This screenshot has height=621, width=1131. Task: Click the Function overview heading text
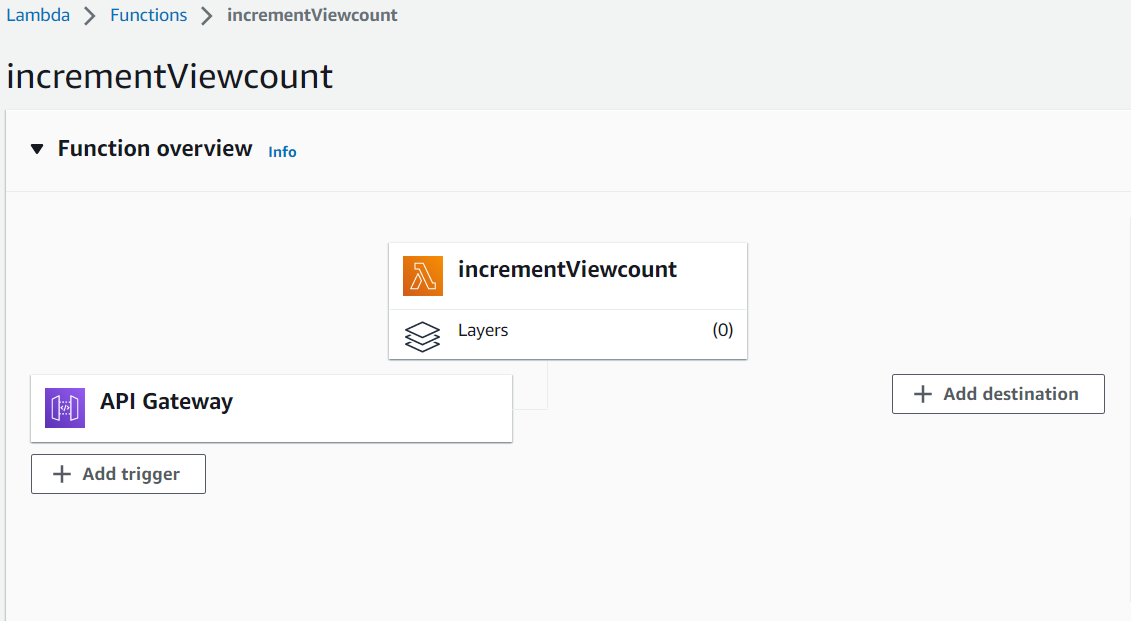[x=155, y=149]
